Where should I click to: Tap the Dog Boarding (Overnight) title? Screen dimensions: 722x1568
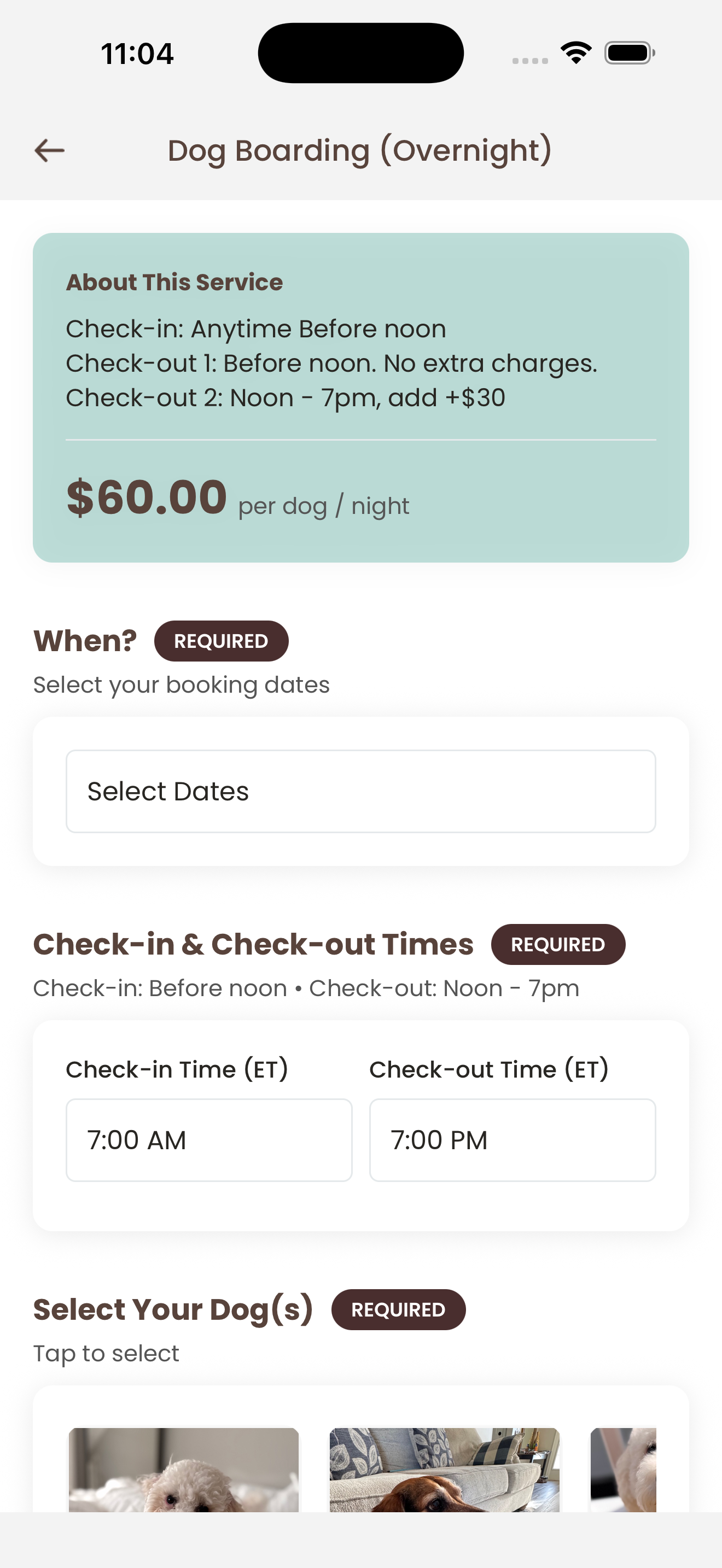tap(360, 150)
